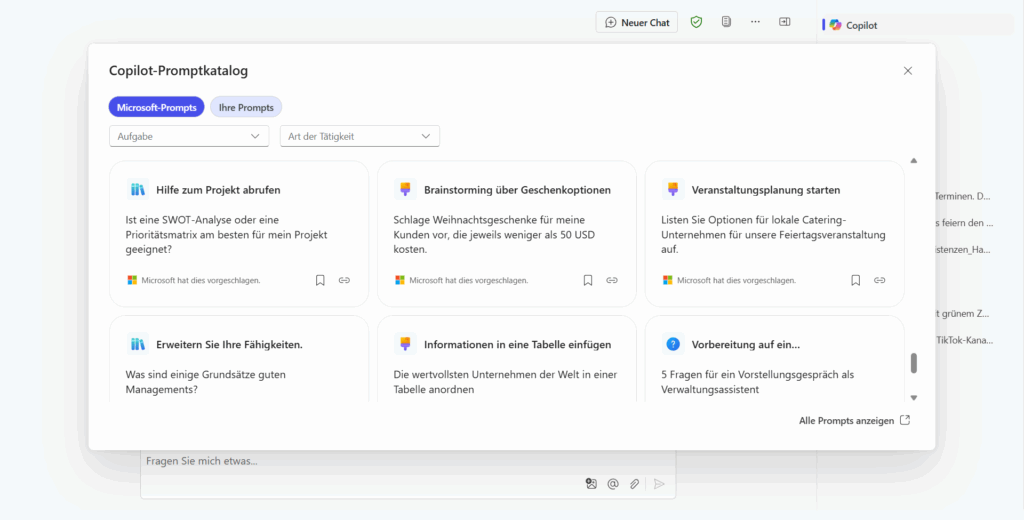Click the @ mention icon in chat box
Viewport: 1024px width, 520px height.
(613, 484)
